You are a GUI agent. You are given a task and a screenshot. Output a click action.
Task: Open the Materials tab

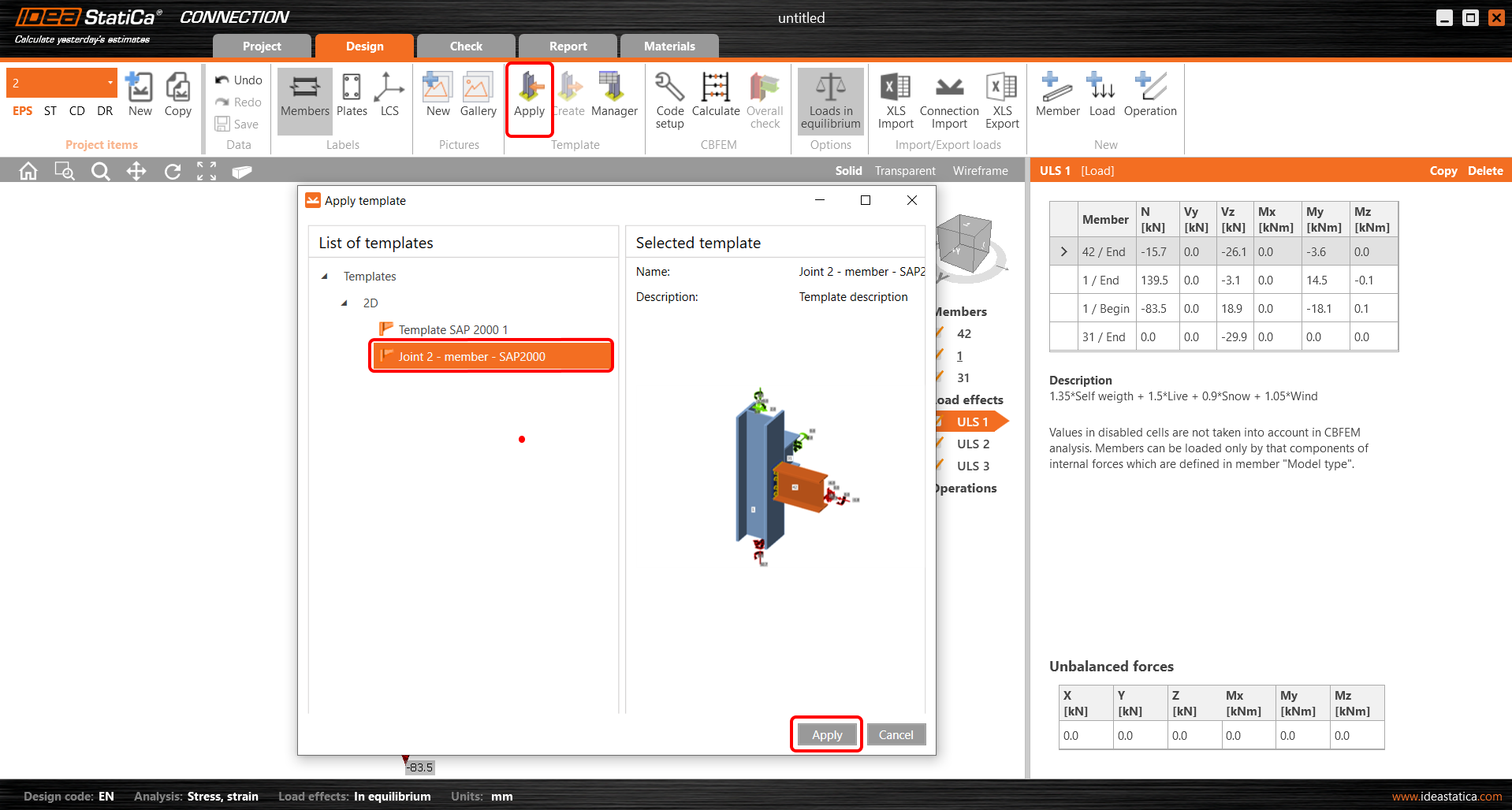669,46
